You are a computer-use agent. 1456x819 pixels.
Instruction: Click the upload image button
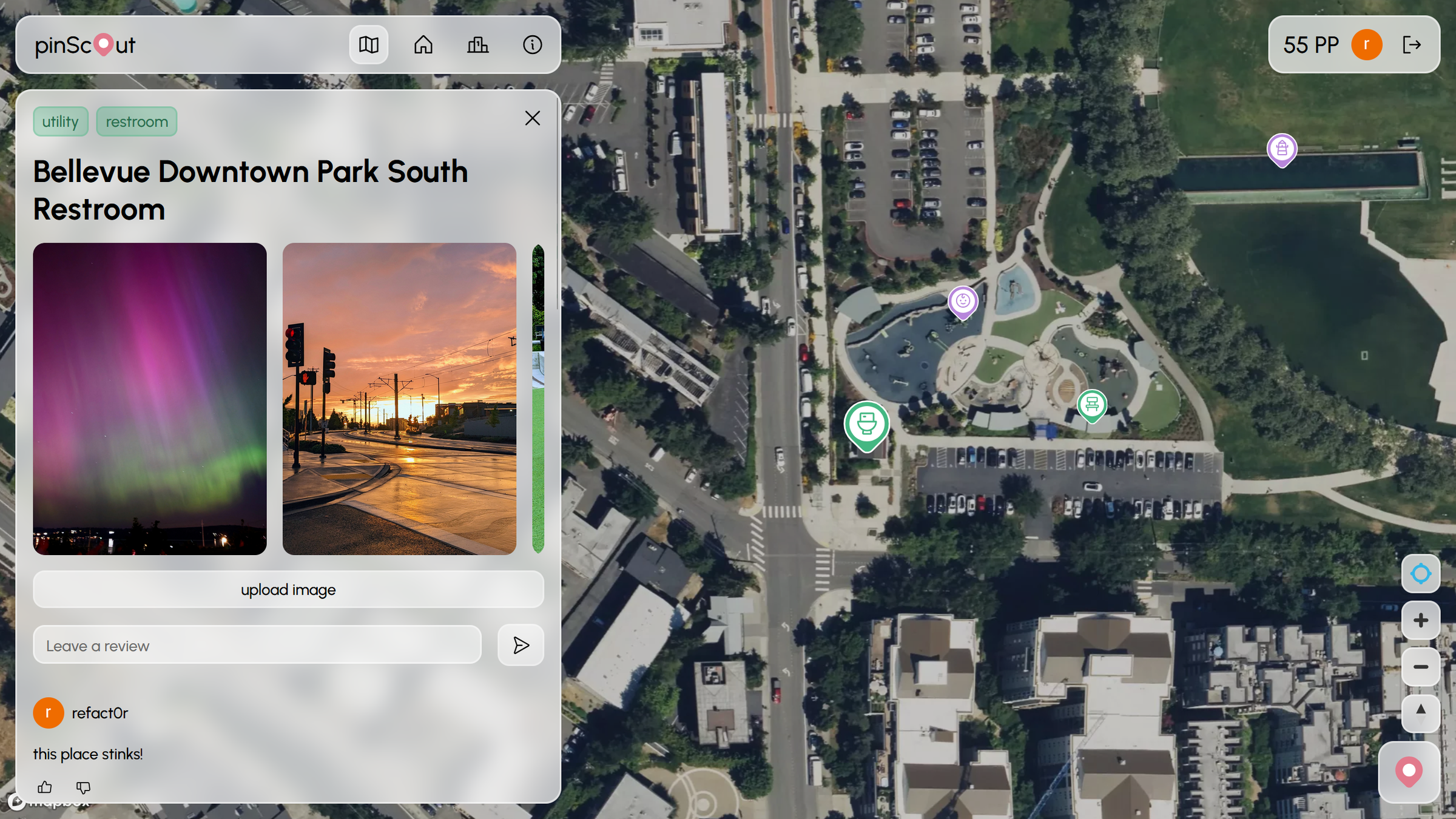(288, 589)
